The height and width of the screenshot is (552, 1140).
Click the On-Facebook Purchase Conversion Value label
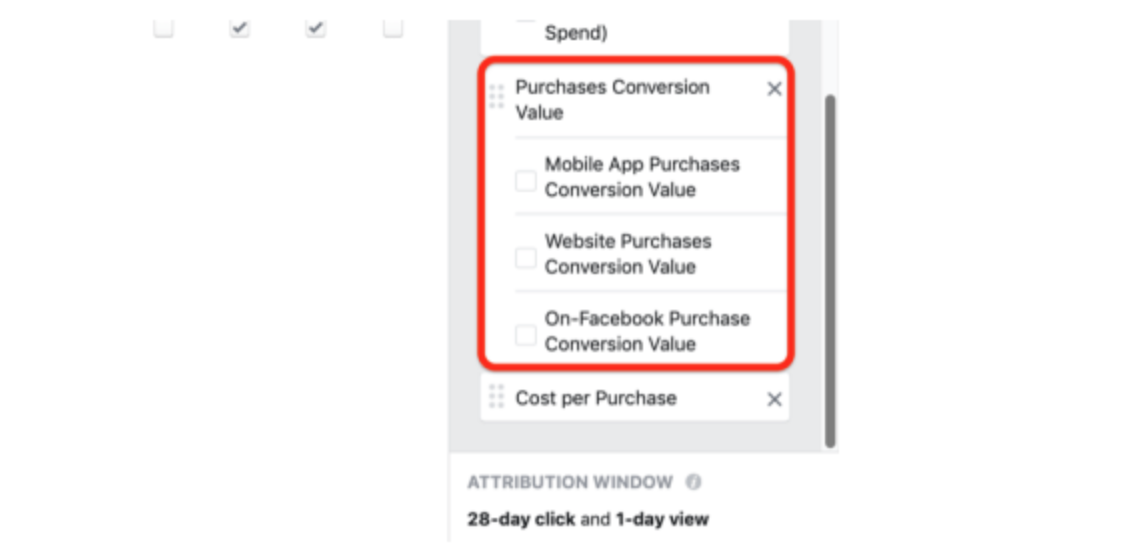pyautogui.click(x=647, y=331)
